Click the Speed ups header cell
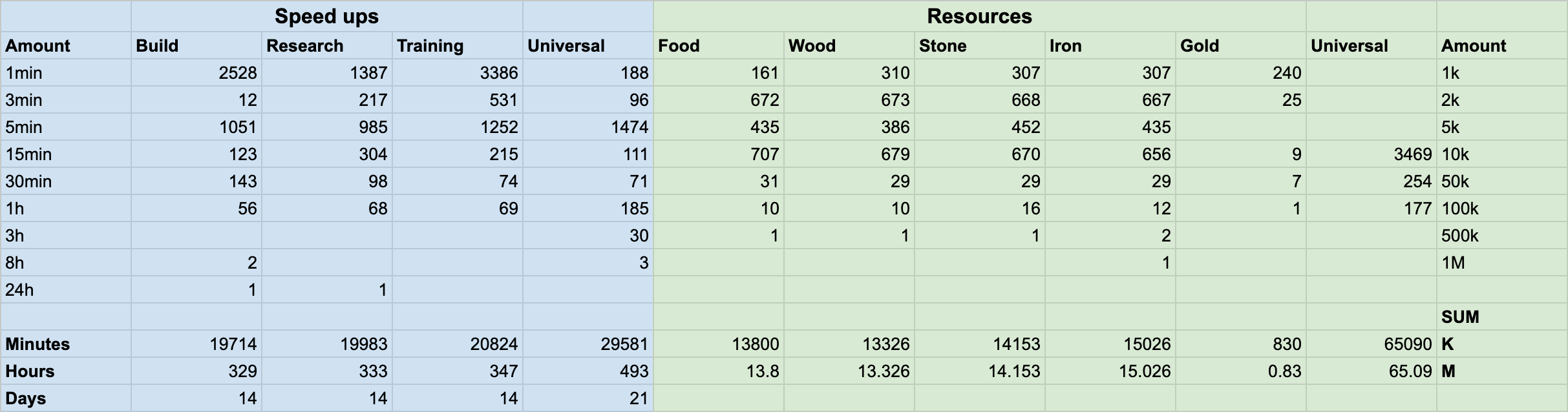 pyautogui.click(x=326, y=16)
